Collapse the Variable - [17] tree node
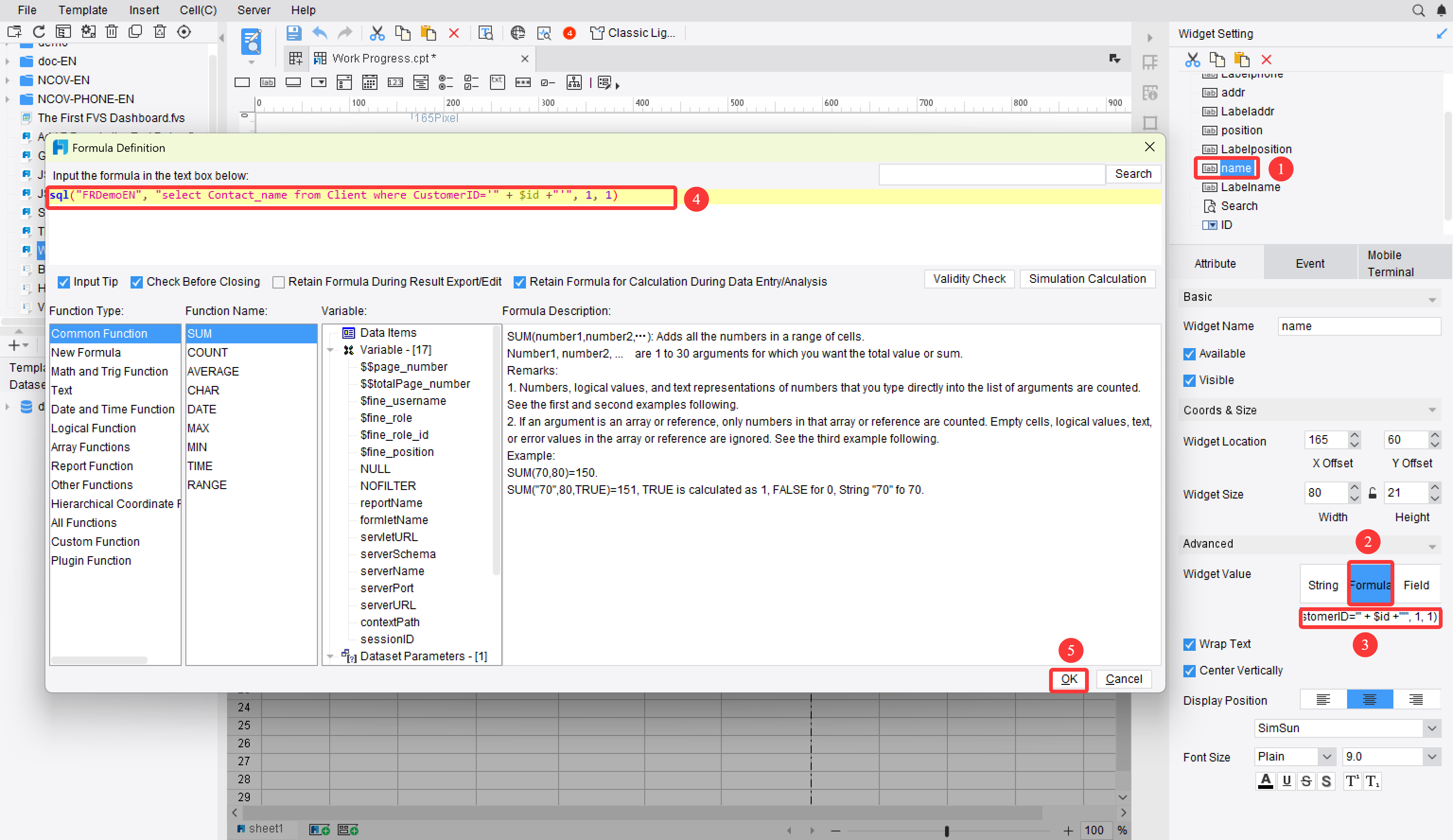Viewport: 1453px width, 840px height. click(331, 350)
